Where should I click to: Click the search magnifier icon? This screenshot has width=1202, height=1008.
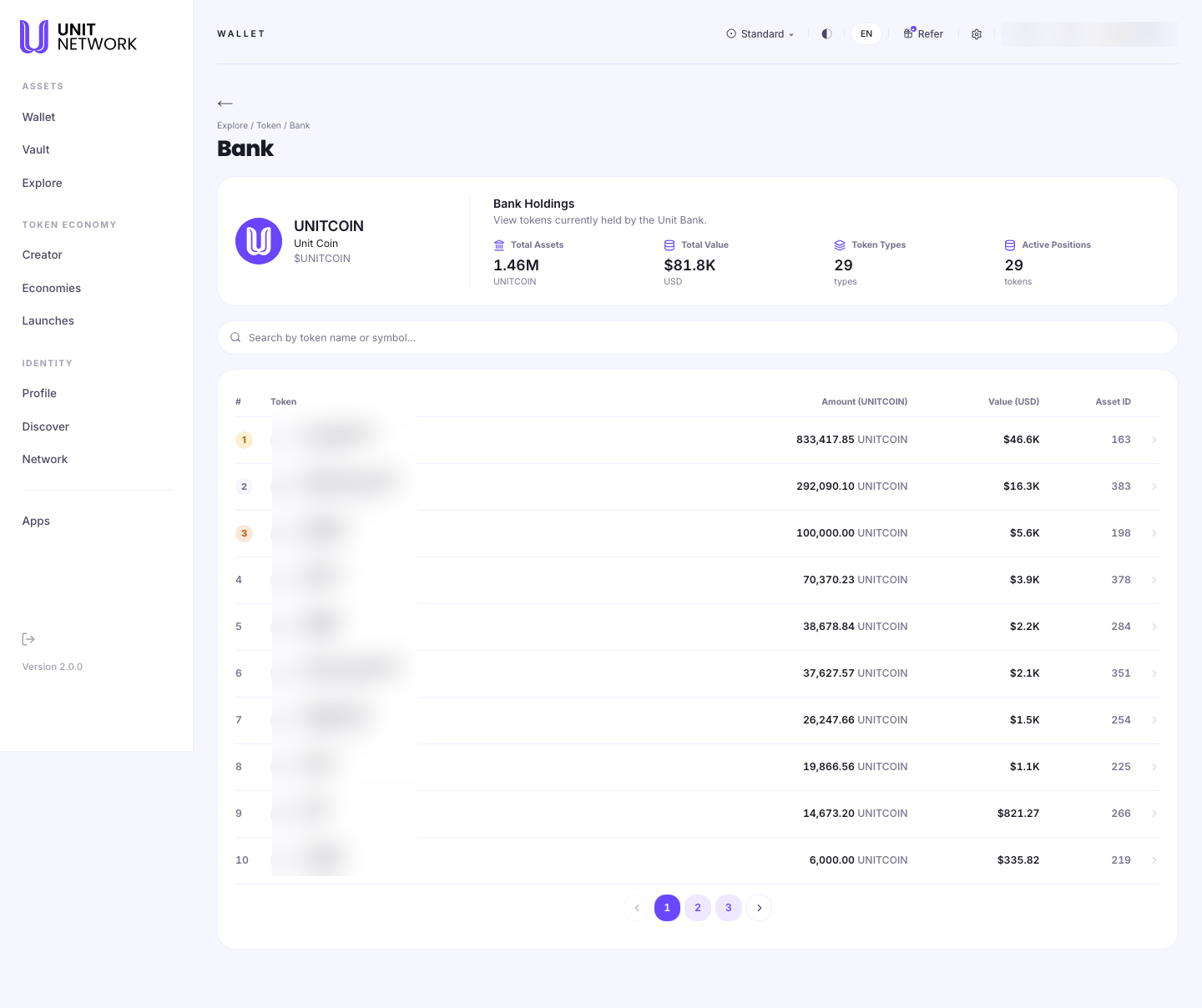(x=235, y=338)
